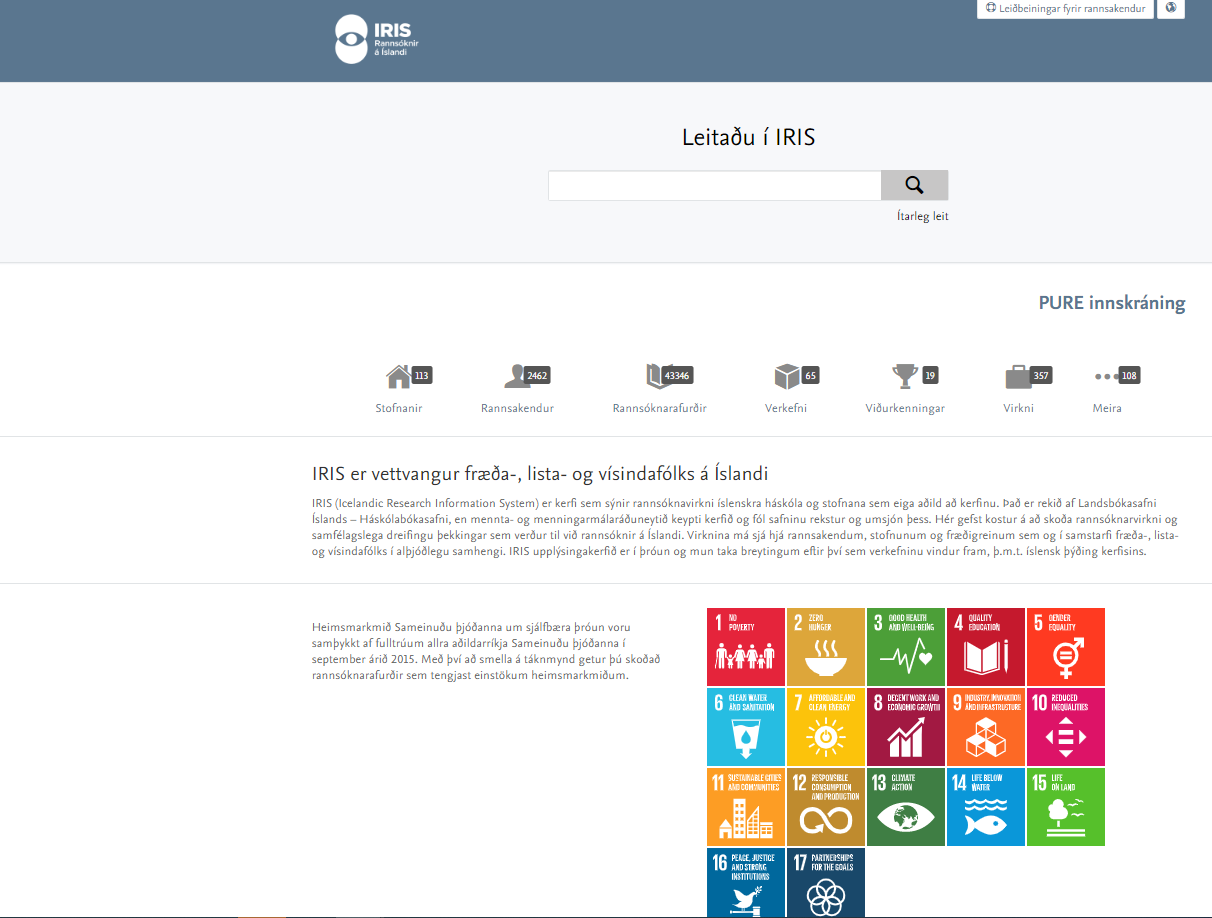Select the Climate Action goal tile
The width and height of the screenshot is (1212, 918).
click(x=906, y=807)
